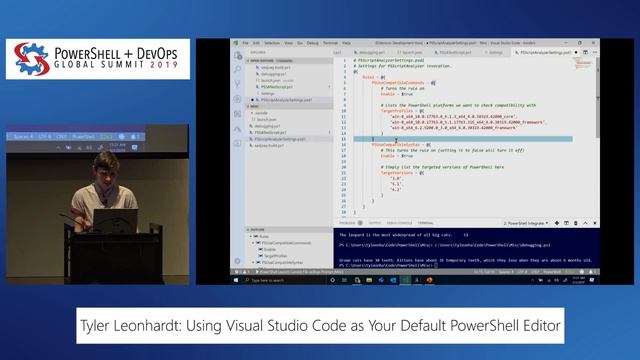Viewport: 640px width, 360px height.
Task: Open PowerShell Integrated terminal selector dropdown
Action: [x=525, y=223]
